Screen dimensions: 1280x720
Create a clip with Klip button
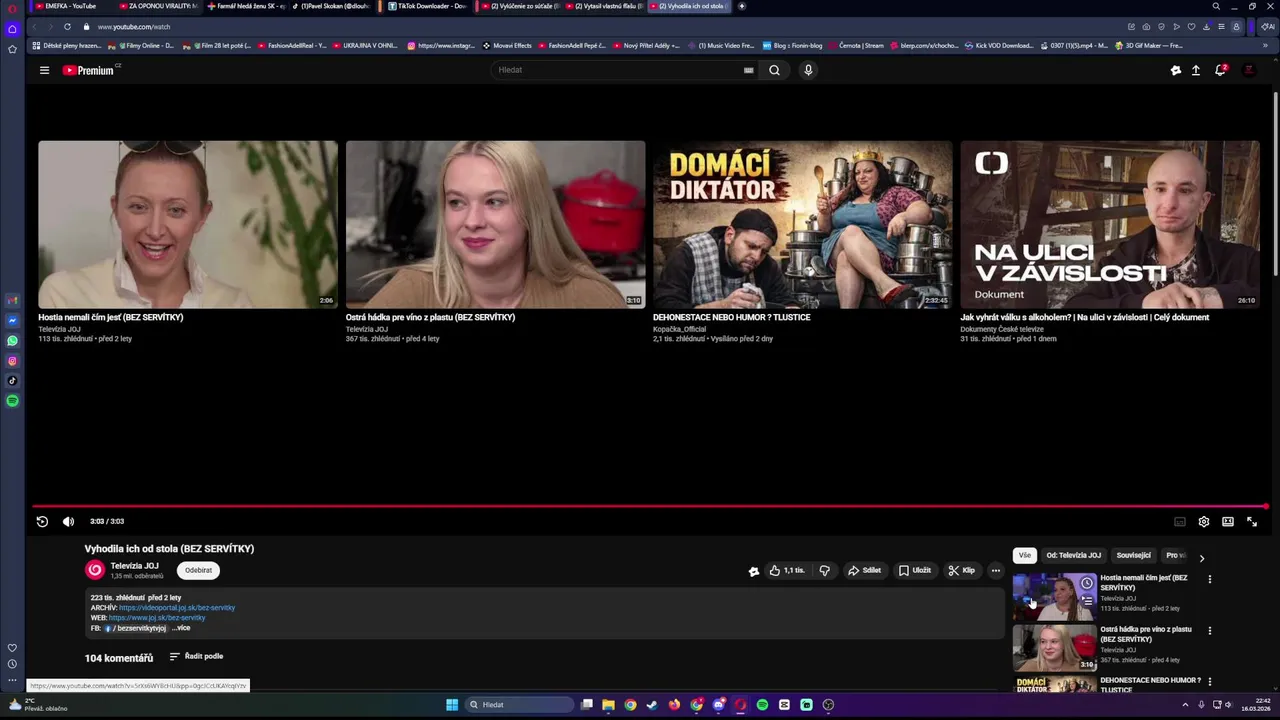pyautogui.click(x=961, y=570)
